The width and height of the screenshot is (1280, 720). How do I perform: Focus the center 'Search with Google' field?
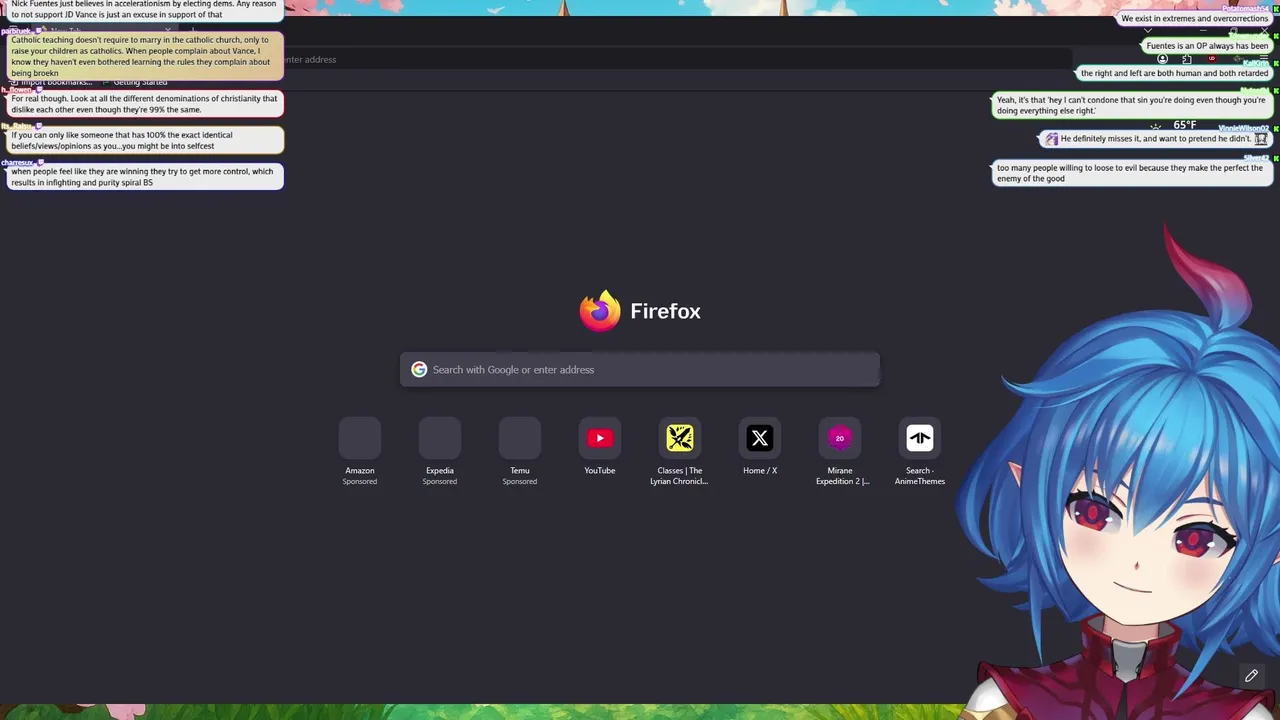(640, 370)
